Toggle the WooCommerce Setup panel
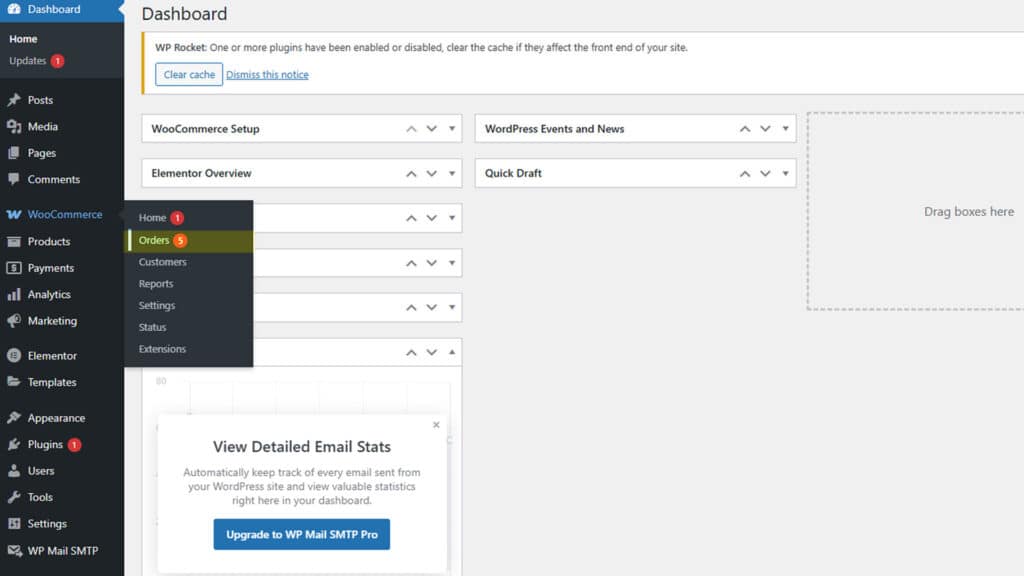The image size is (1024, 576). tap(452, 129)
